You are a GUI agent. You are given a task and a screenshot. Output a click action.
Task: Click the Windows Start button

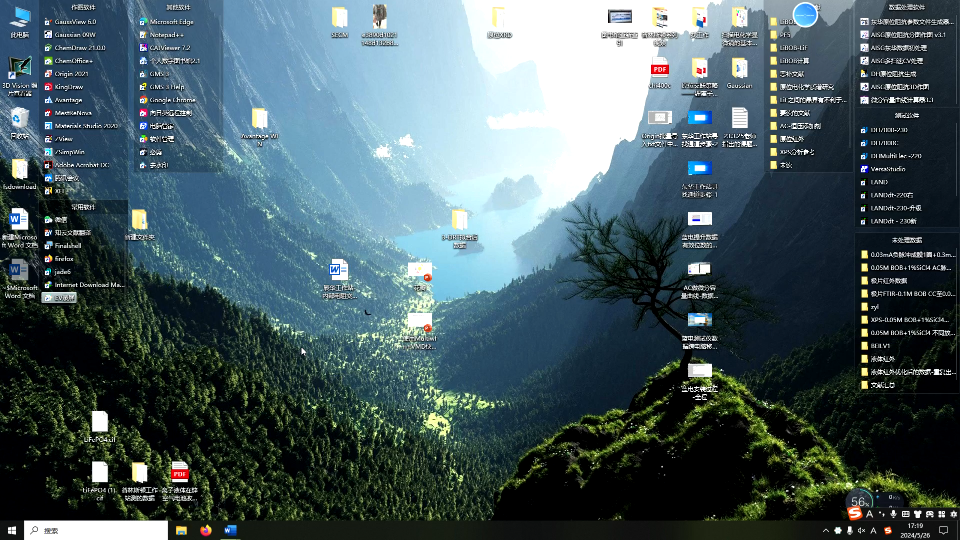12,530
